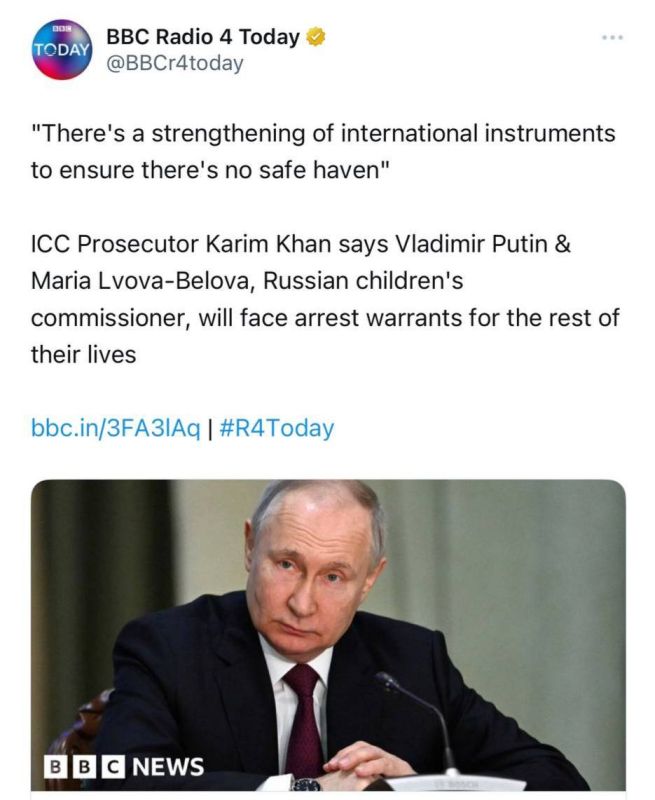
Task: Open the three-dot more options menu
Action: [612, 38]
